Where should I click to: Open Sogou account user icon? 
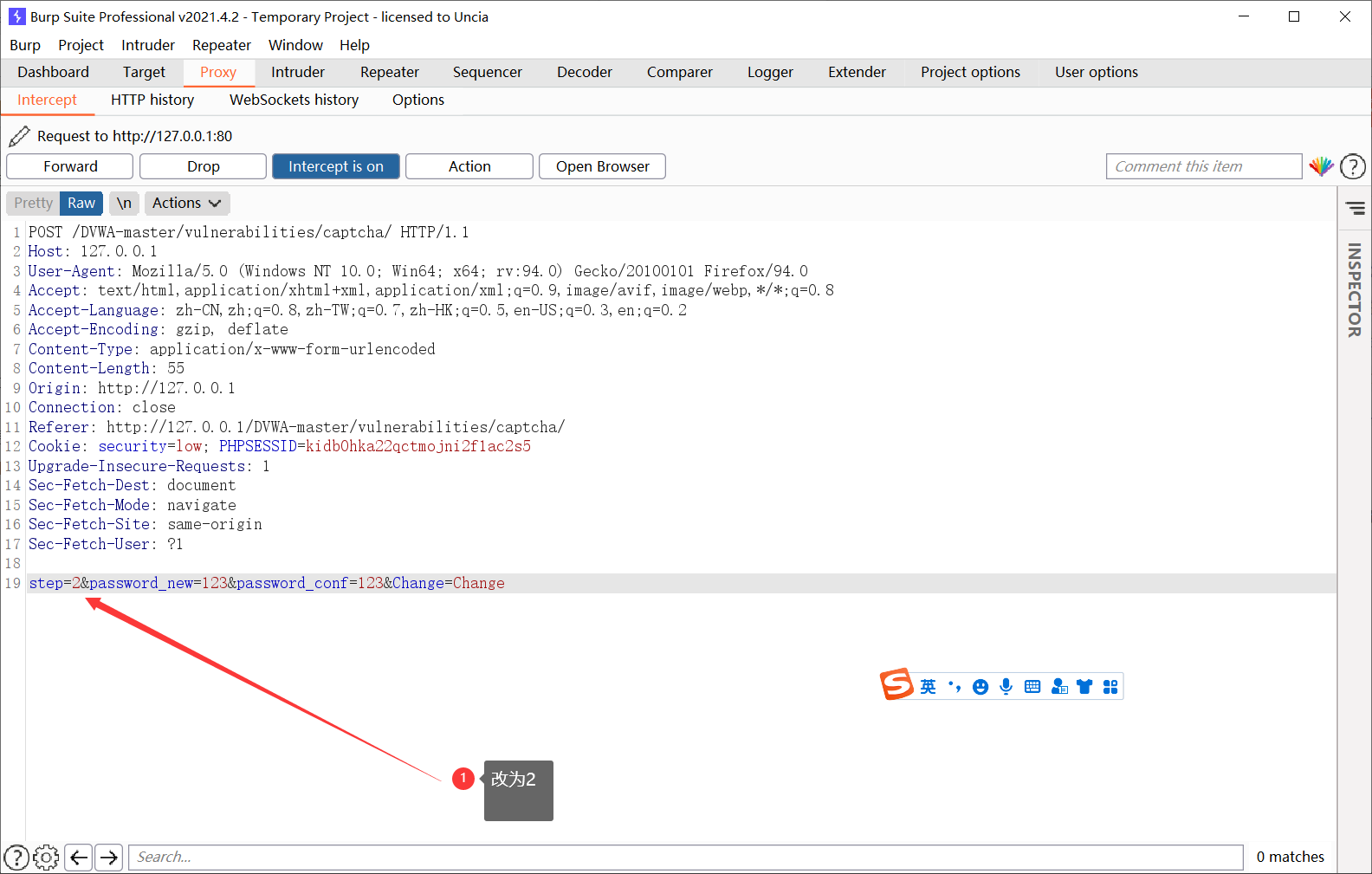point(1059,687)
